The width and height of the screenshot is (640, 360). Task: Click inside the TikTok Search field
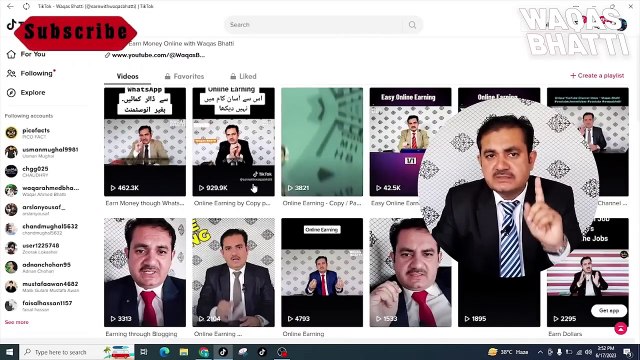click(314, 25)
